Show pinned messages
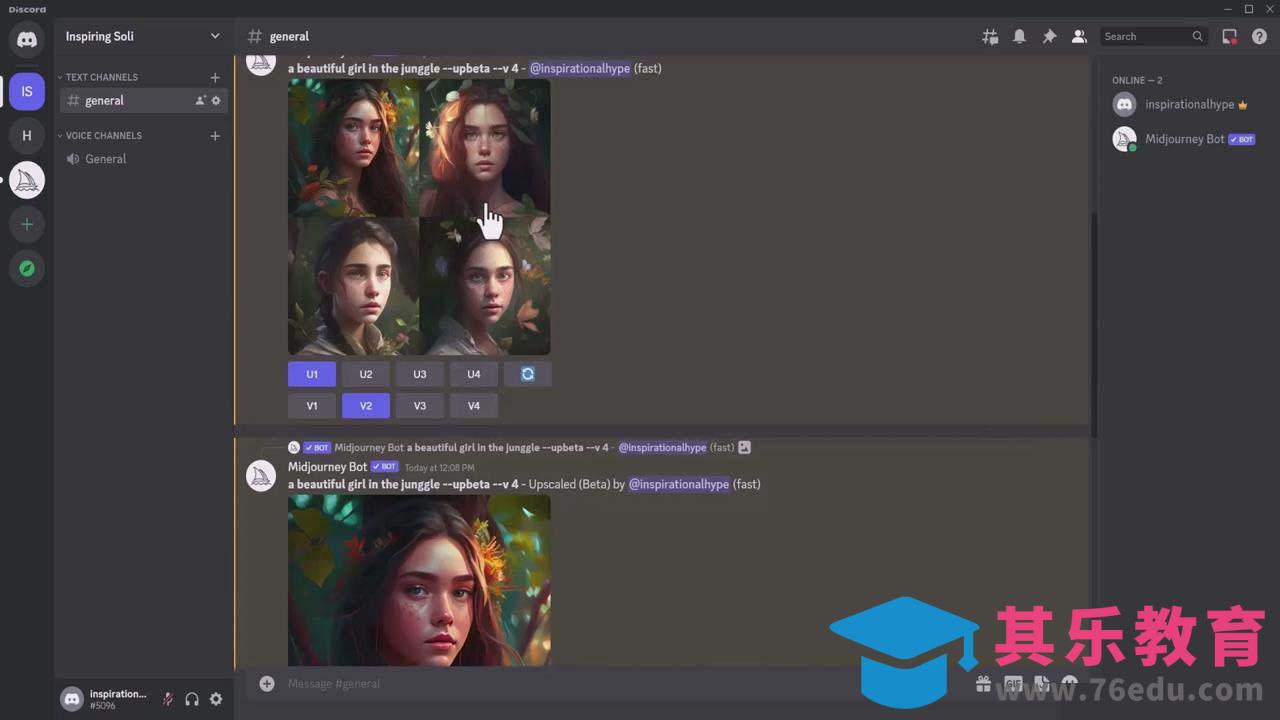This screenshot has width=1280, height=720. [x=1049, y=36]
